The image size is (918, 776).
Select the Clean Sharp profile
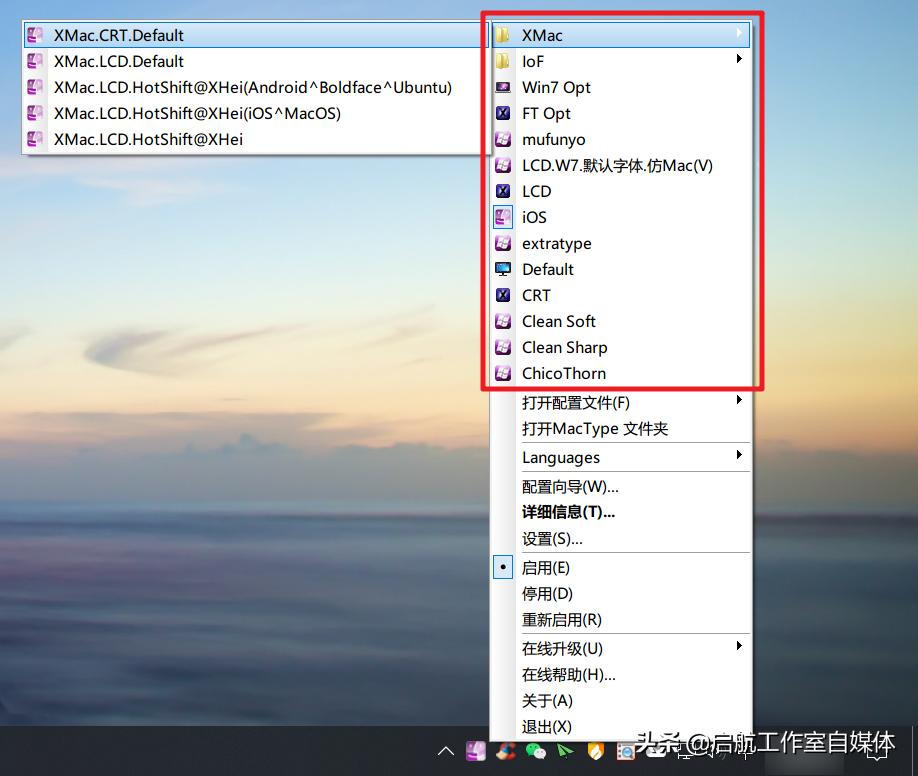(564, 347)
